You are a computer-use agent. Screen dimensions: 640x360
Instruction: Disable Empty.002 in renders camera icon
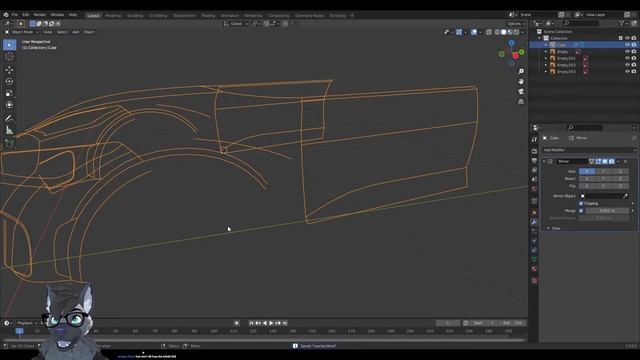point(634,65)
